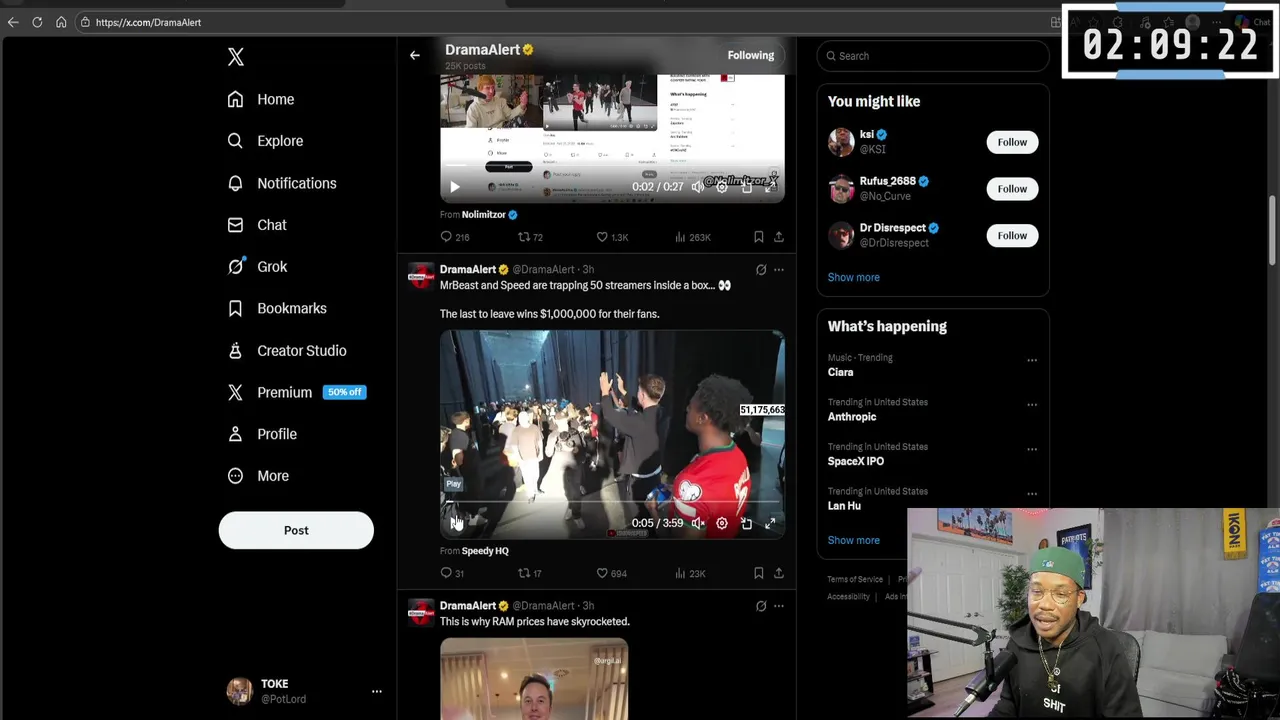The width and height of the screenshot is (1280, 720).
Task: Bookmark the MrBeast streamers post
Action: [x=758, y=573]
